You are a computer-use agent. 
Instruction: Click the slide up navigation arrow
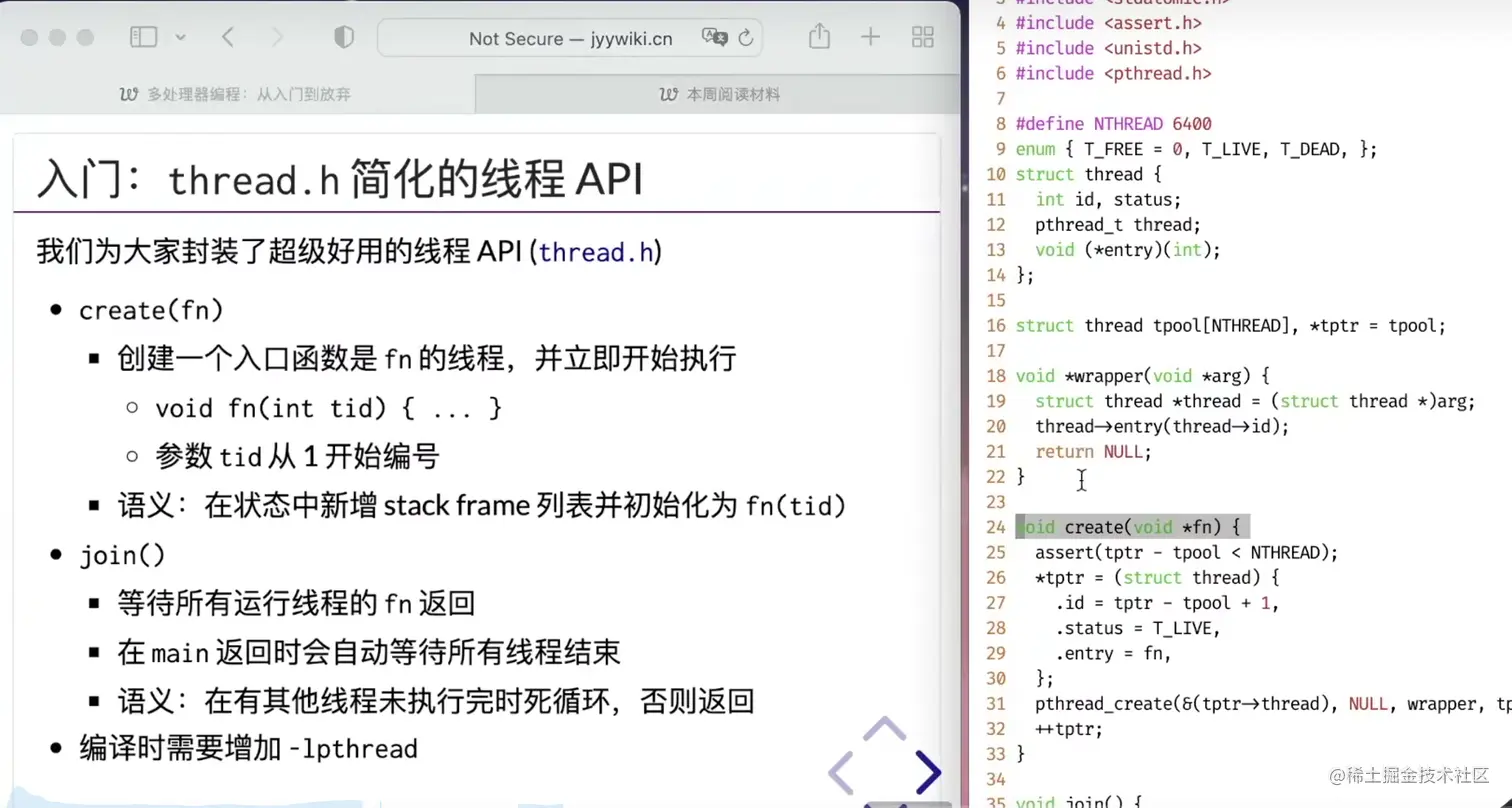pos(884,728)
